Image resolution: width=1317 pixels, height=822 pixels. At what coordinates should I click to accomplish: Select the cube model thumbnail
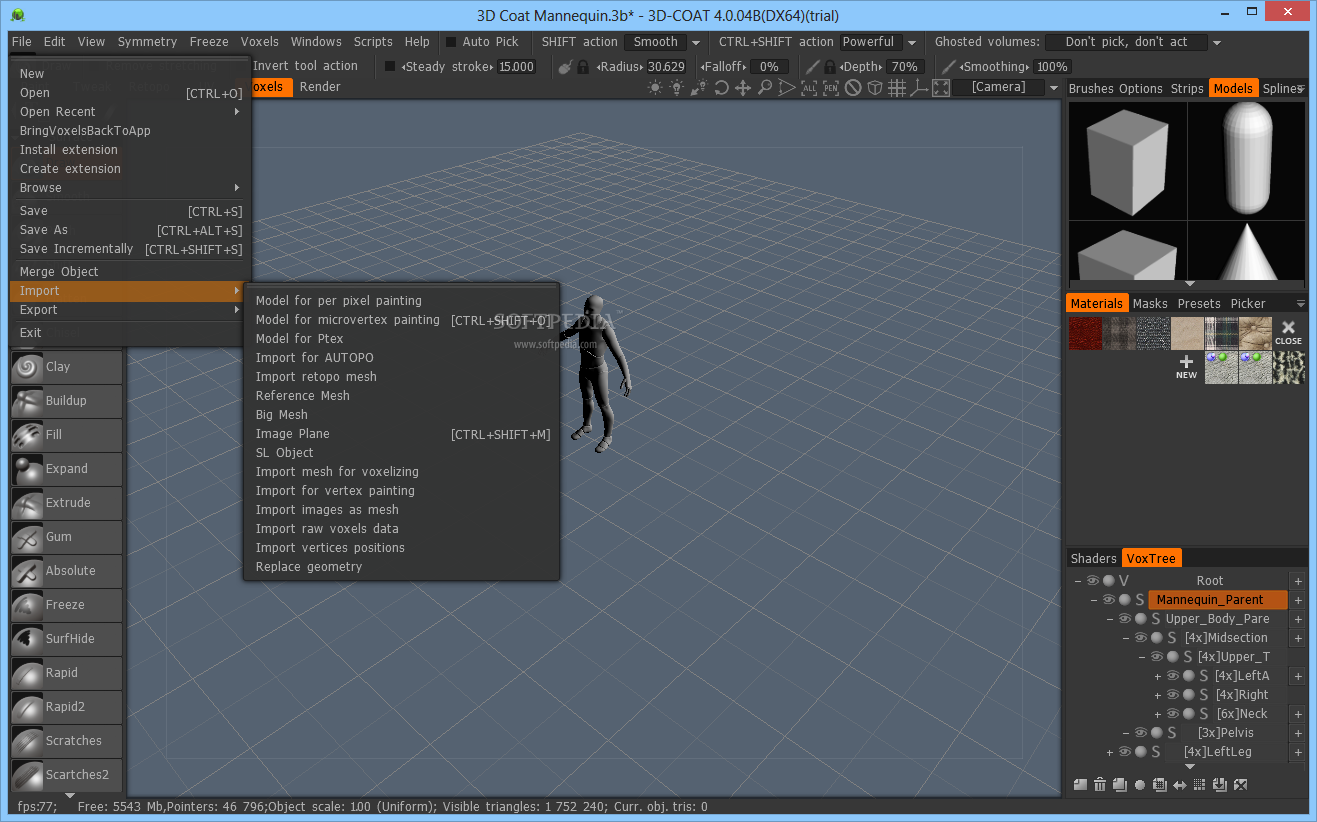coord(1127,159)
